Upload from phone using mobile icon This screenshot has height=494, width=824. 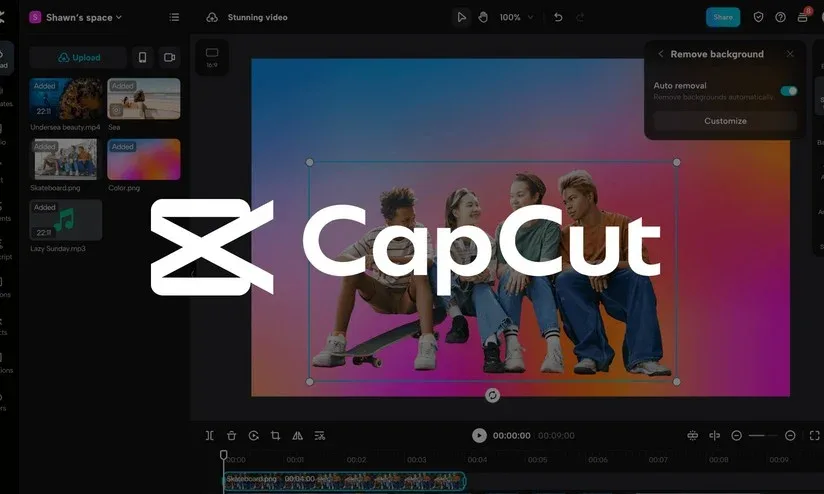pyautogui.click(x=142, y=57)
